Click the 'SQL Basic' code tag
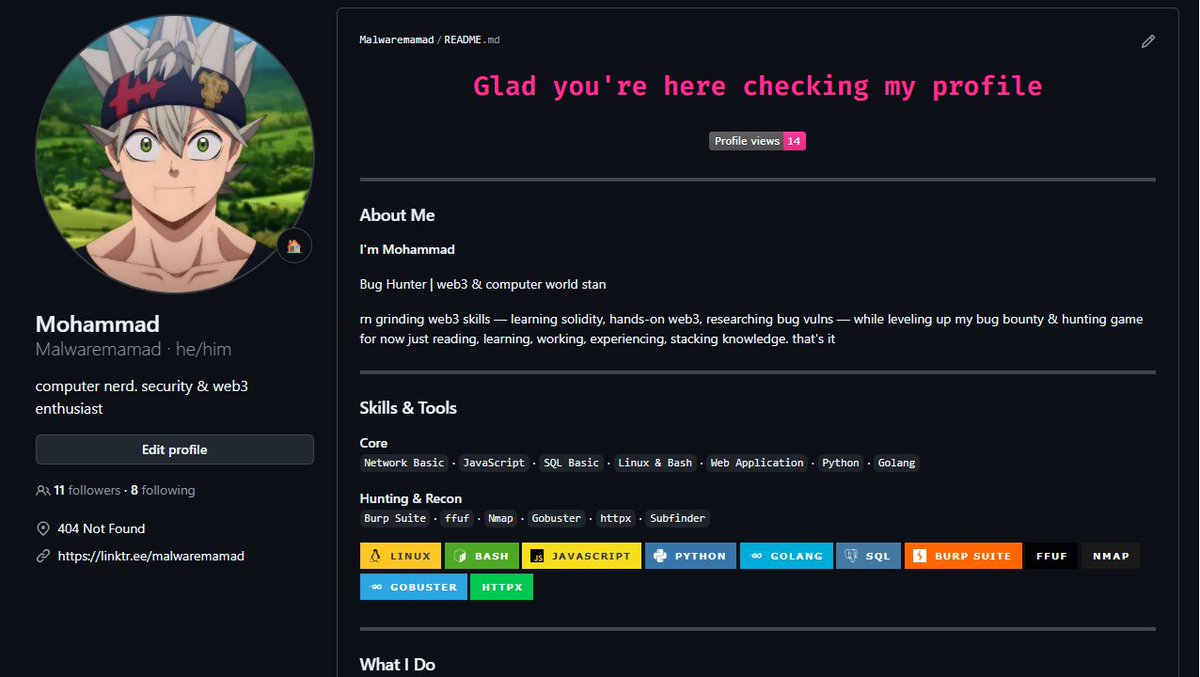Viewport: 1200px width, 677px height. click(x=571, y=463)
